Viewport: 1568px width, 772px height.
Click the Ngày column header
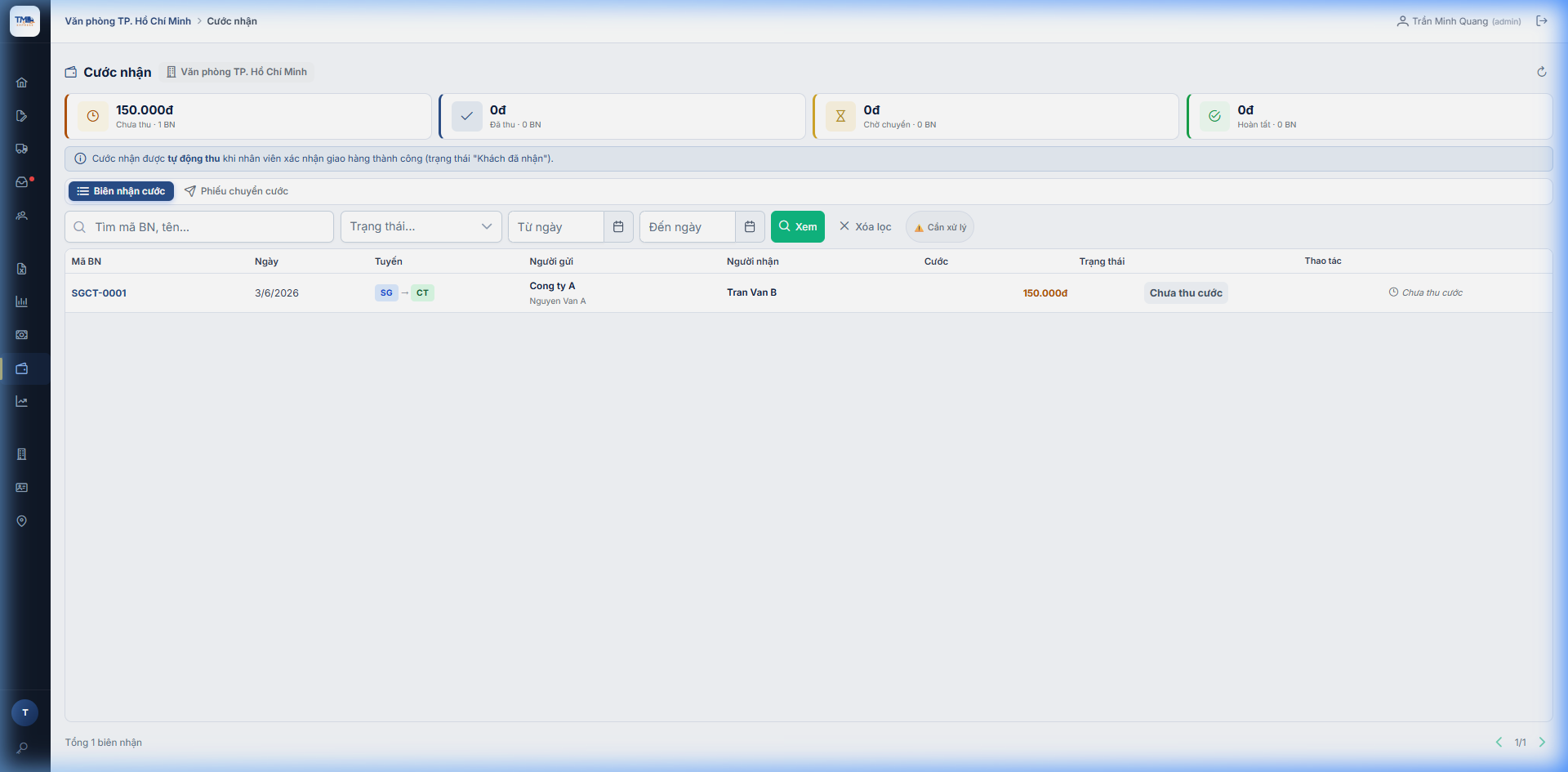tap(266, 261)
